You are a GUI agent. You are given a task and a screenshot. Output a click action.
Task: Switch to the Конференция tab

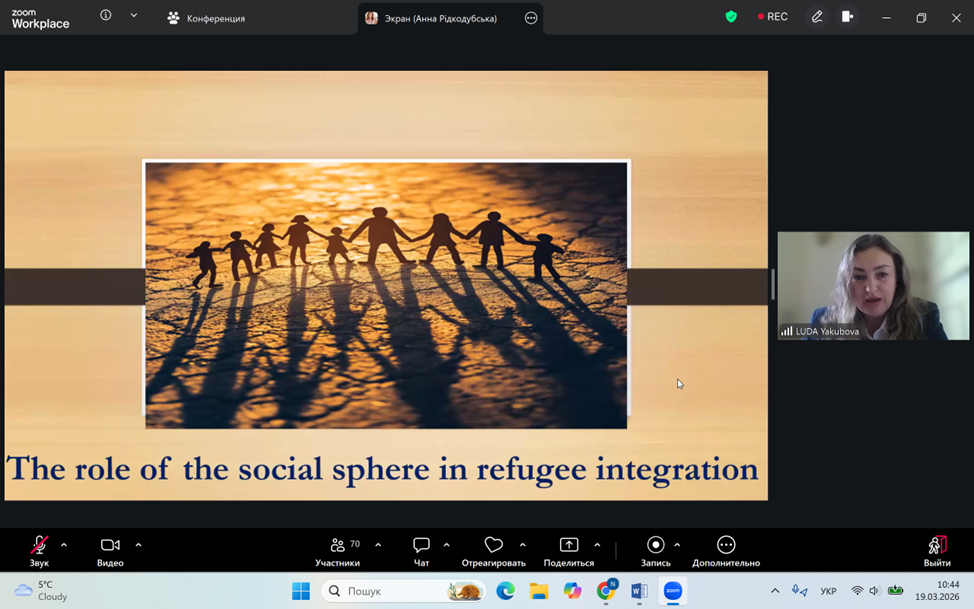[x=206, y=18]
